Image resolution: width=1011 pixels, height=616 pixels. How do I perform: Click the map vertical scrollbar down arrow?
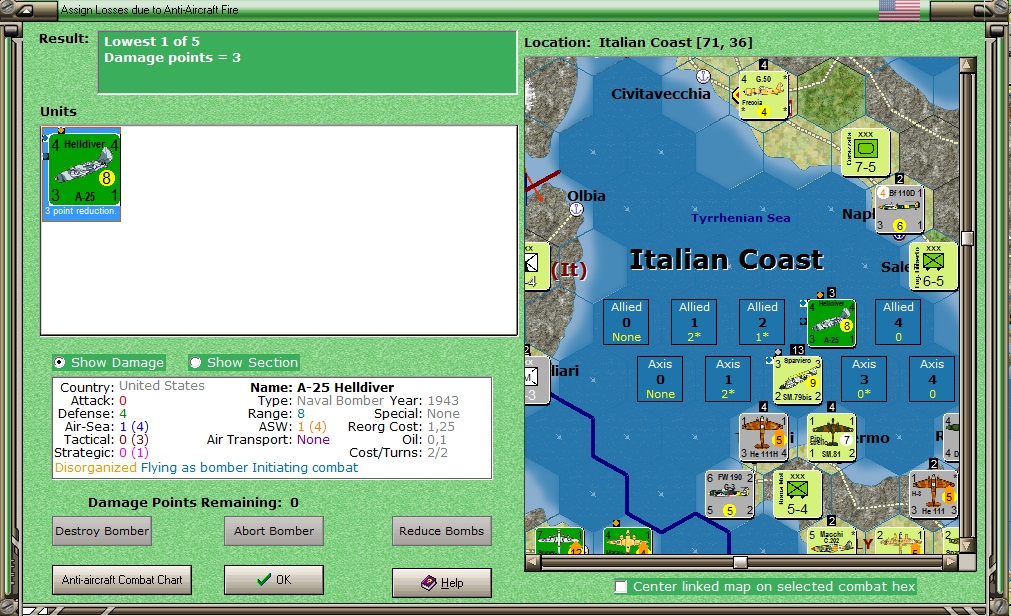click(x=967, y=546)
